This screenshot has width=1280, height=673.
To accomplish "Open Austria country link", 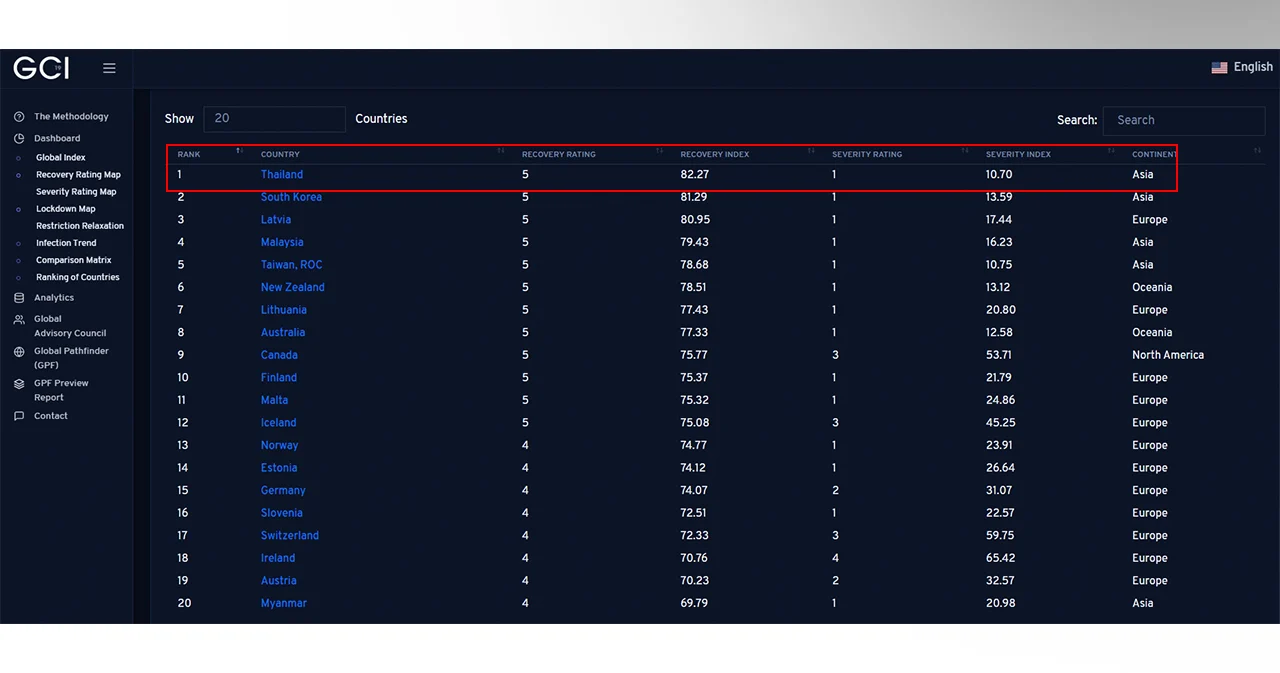I will (279, 581).
